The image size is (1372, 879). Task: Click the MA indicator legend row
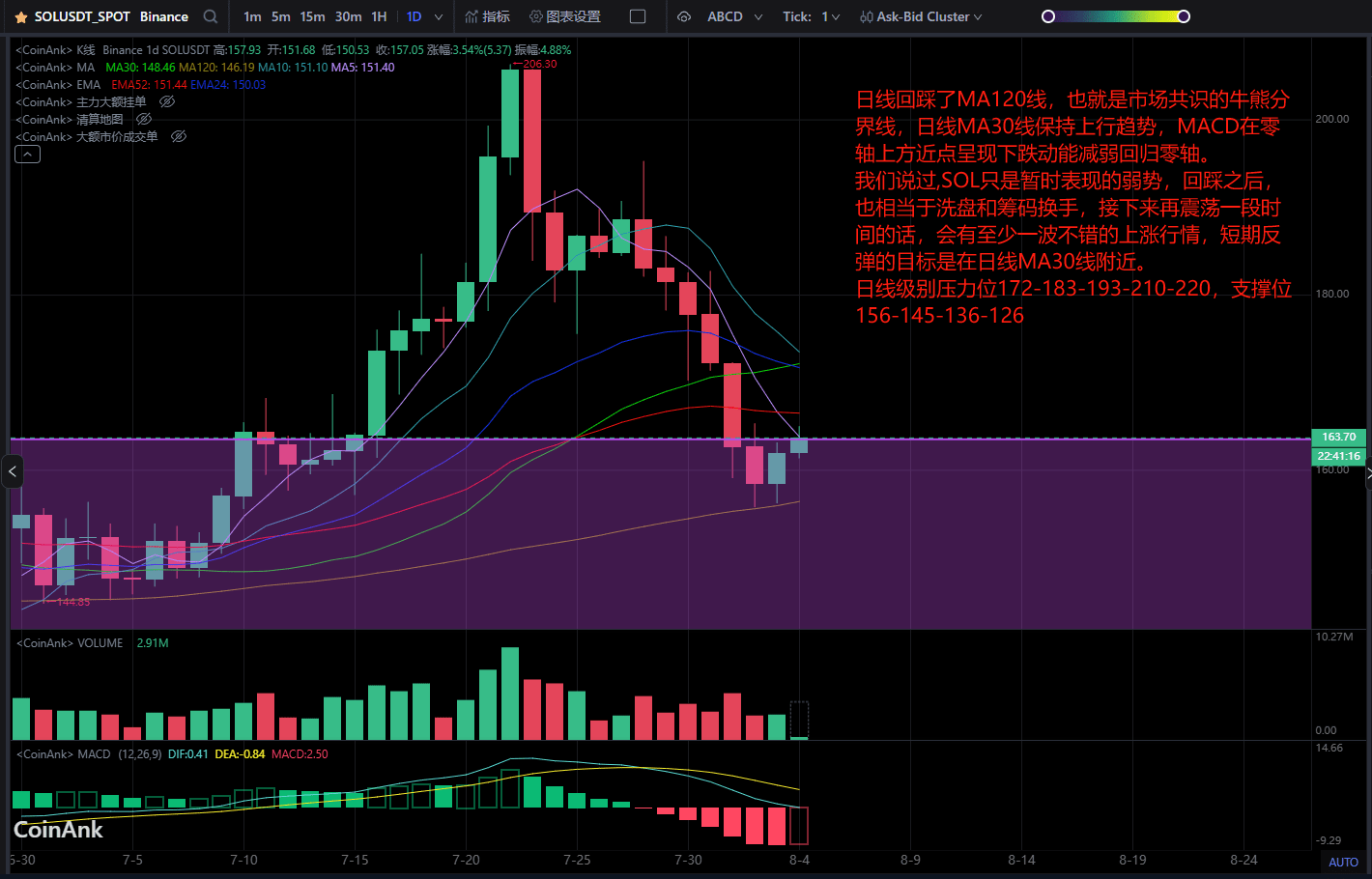coord(205,67)
